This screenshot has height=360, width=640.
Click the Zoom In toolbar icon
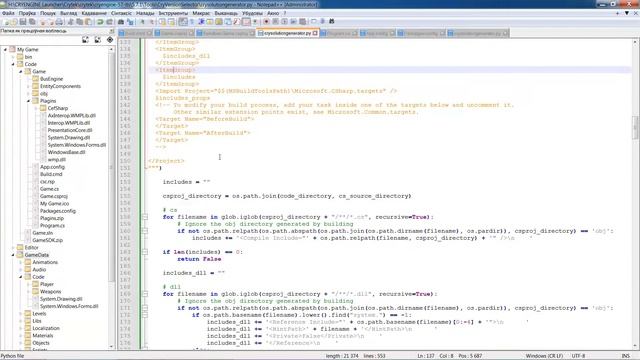tap(142, 21)
